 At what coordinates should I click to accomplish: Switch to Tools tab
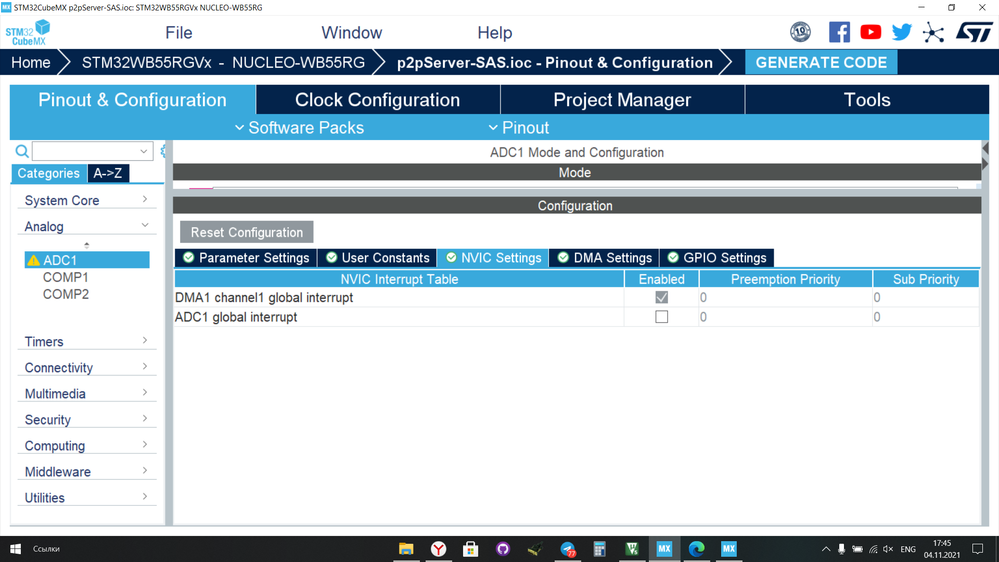coord(866,99)
